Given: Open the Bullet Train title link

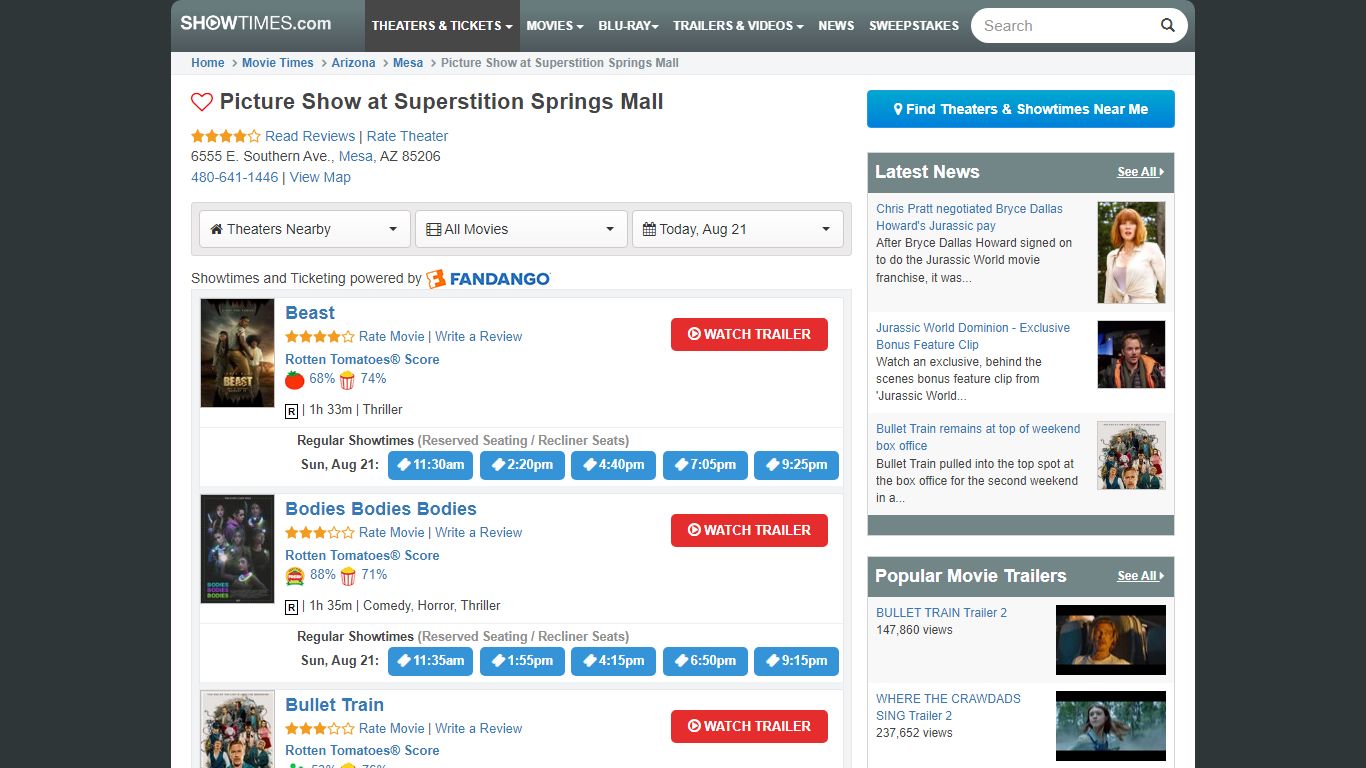Looking at the screenshot, I should point(334,705).
